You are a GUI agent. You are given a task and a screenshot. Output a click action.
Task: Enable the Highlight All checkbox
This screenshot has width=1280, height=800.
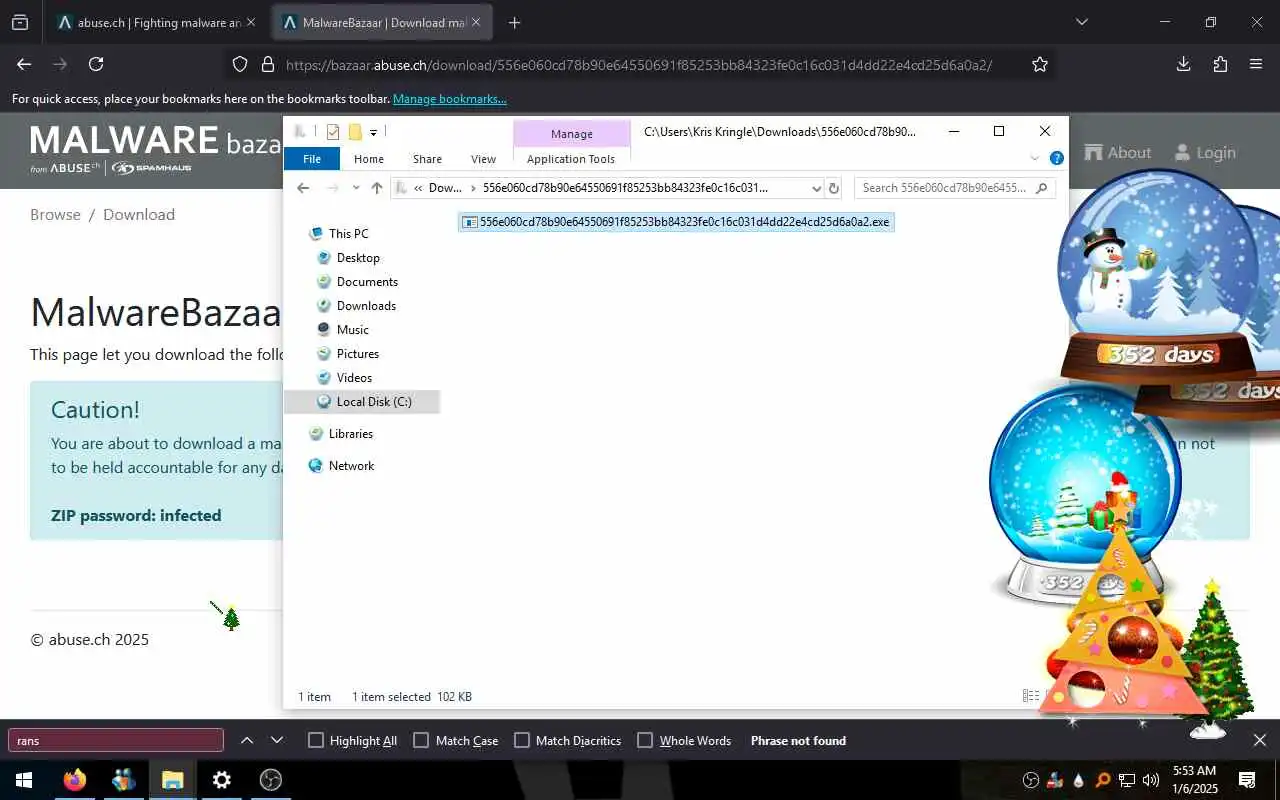click(x=316, y=740)
